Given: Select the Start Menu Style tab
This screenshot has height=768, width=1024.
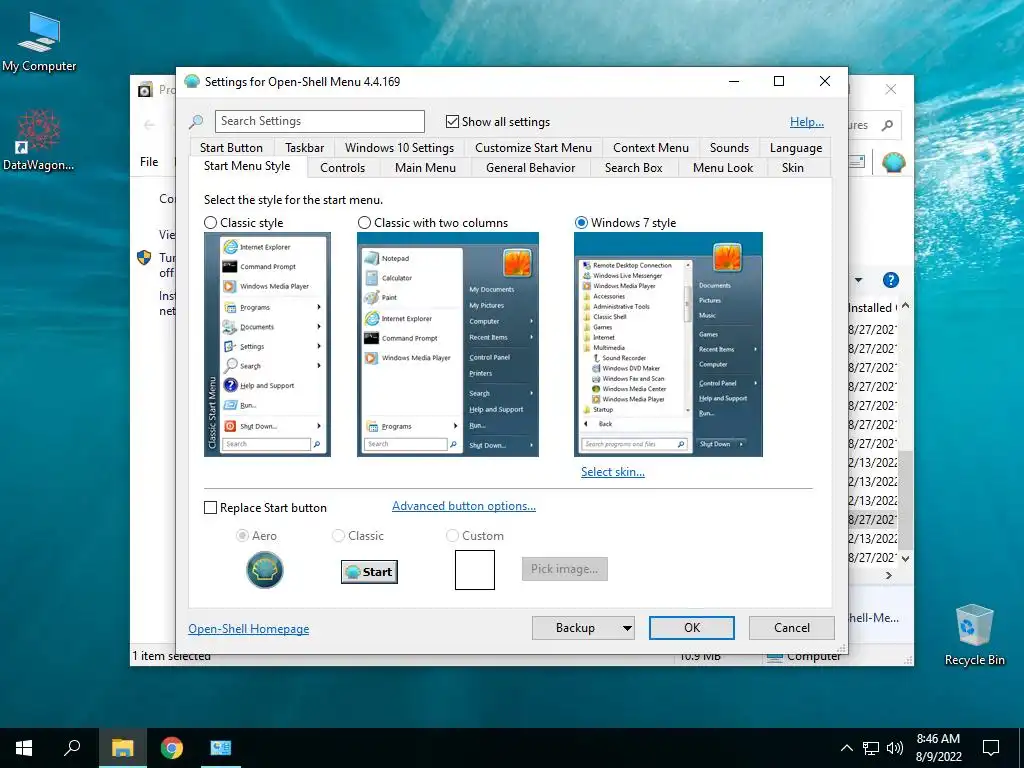Looking at the screenshot, I should tap(247, 166).
